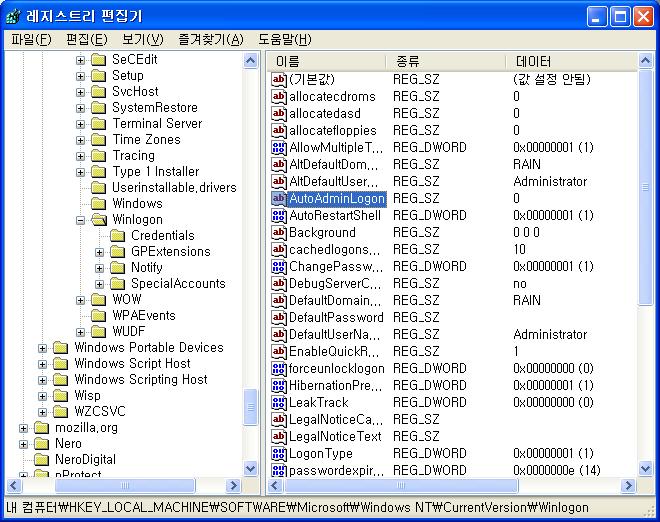Click value pane scroll down arrow
660x522 pixels.
tap(645, 468)
